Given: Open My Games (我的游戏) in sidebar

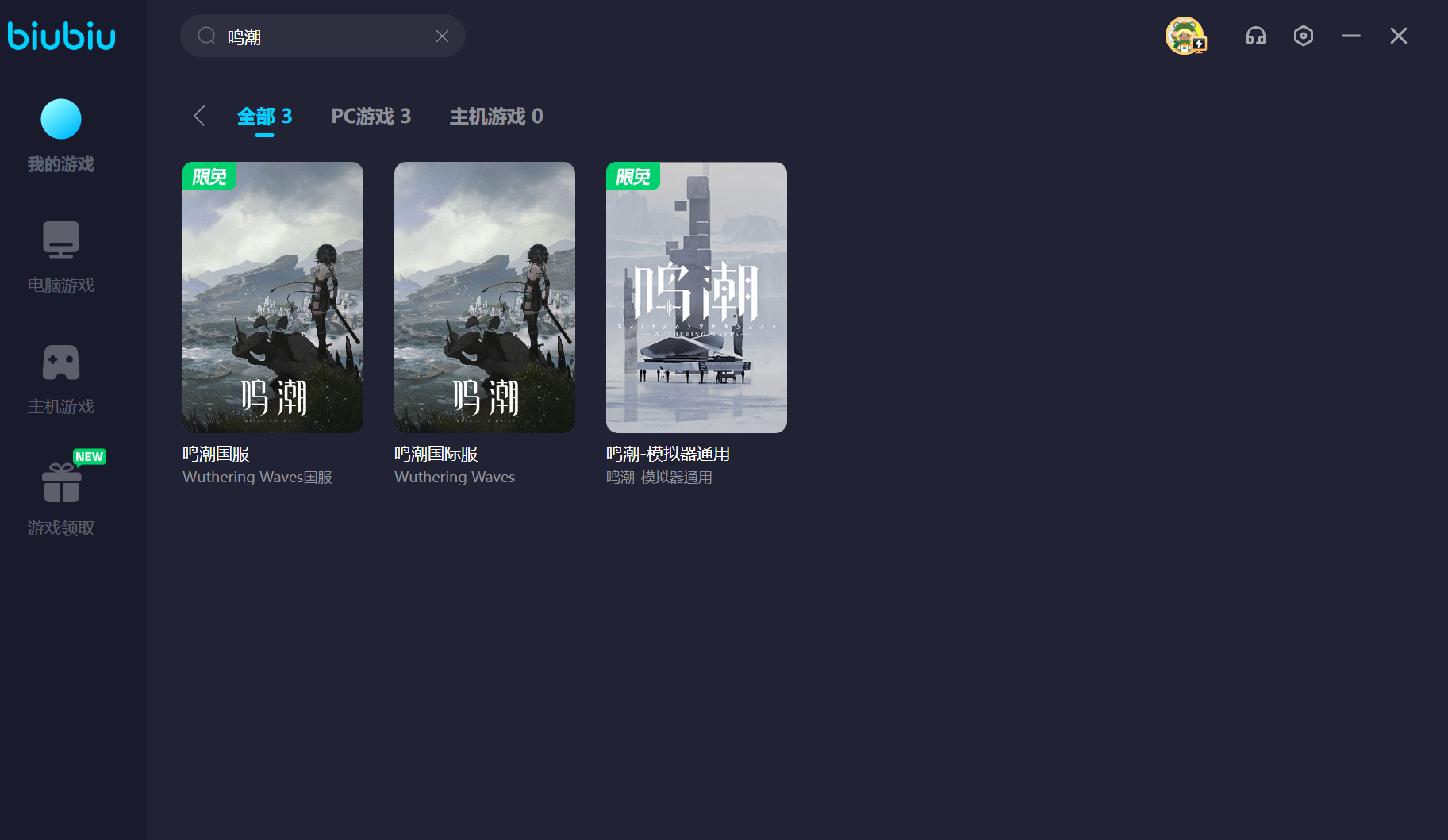Looking at the screenshot, I should 61,135.
